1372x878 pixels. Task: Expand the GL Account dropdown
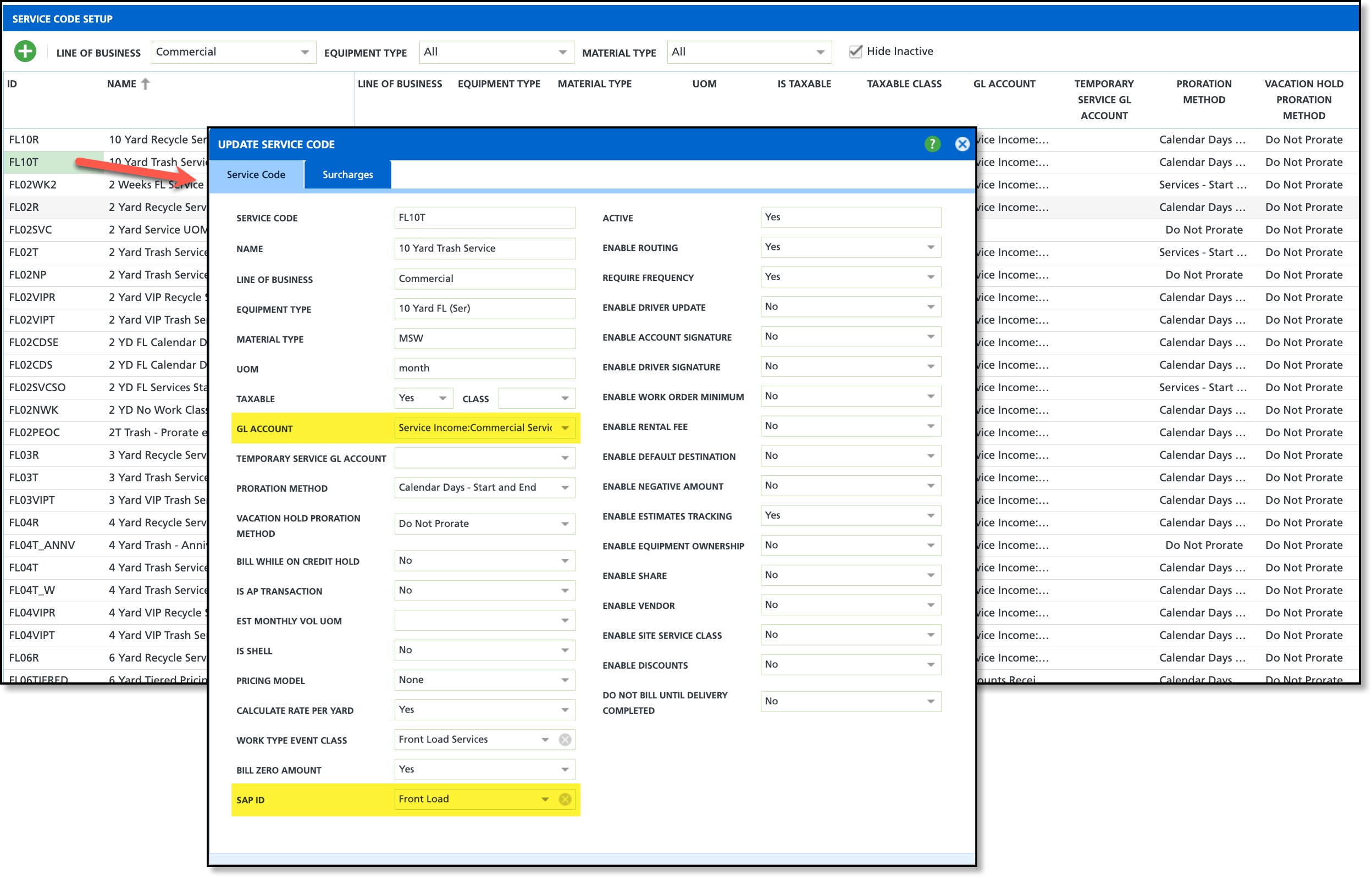[x=565, y=427]
